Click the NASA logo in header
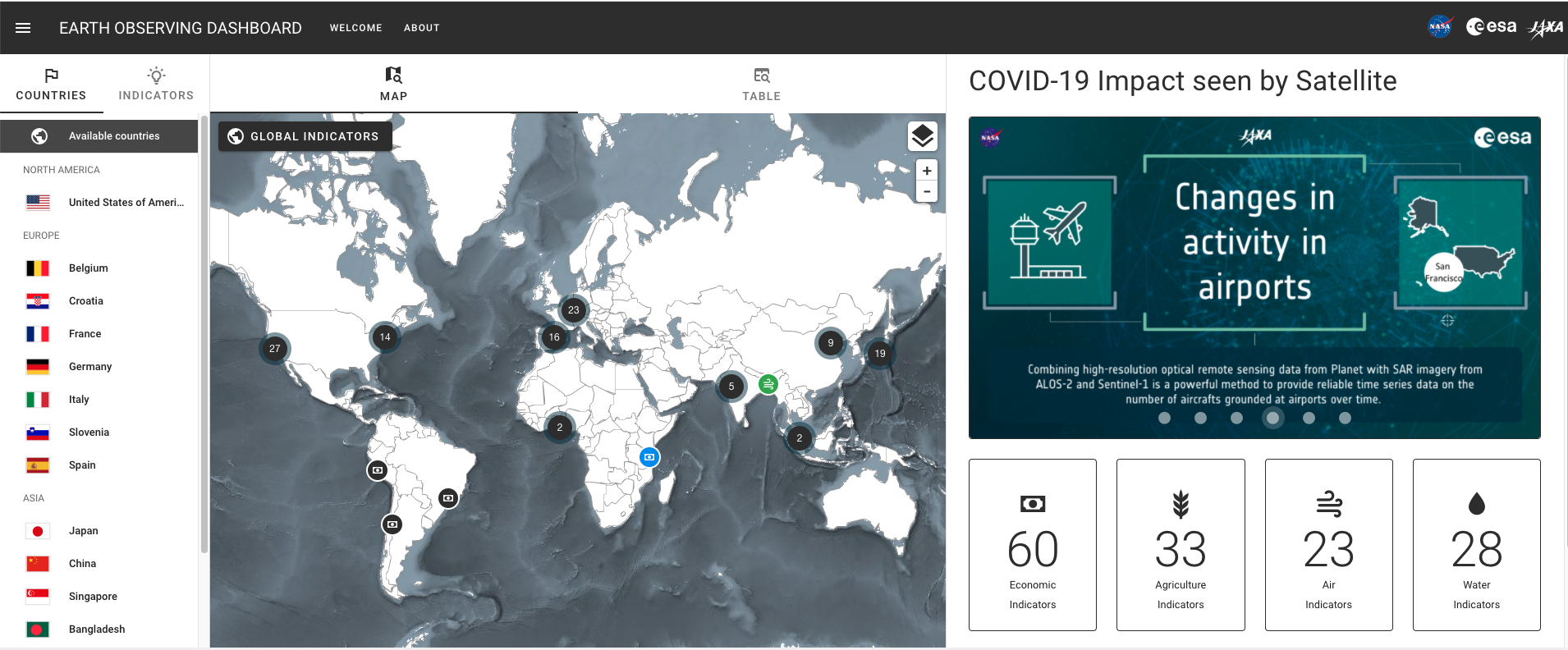The width and height of the screenshot is (1568, 650). pos(1440,27)
